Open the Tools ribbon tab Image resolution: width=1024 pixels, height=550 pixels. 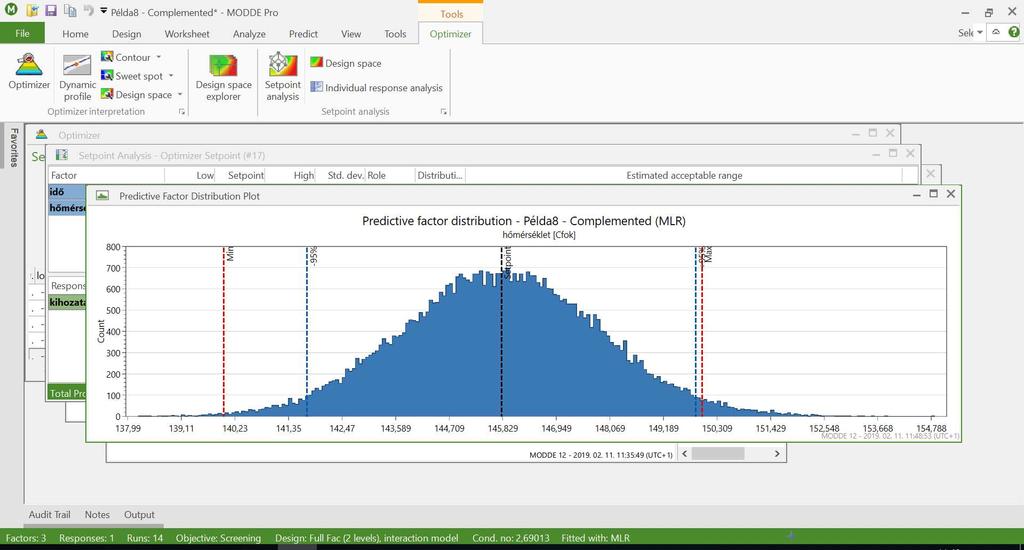coord(394,34)
